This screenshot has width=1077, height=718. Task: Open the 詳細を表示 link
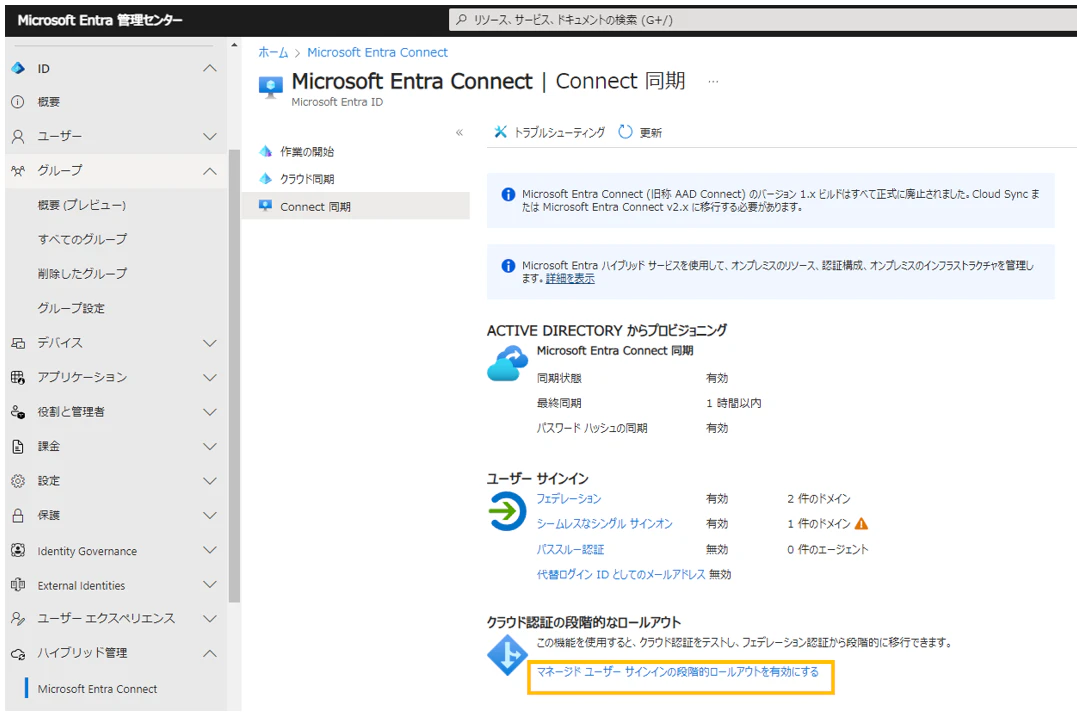click(570, 278)
